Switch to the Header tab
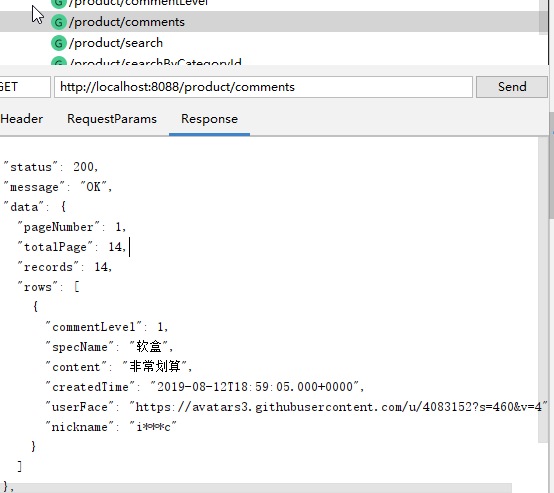The height and width of the screenshot is (493, 554). pyautogui.click(x=22, y=119)
